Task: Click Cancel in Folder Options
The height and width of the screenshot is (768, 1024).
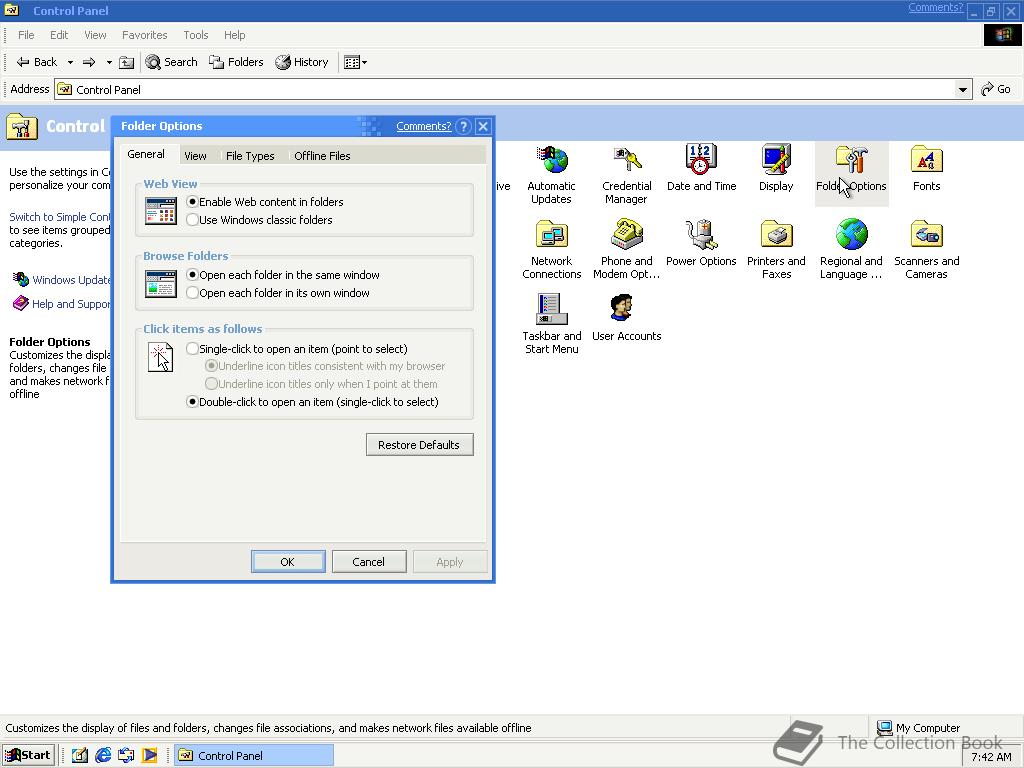Action: click(x=369, y=562)
